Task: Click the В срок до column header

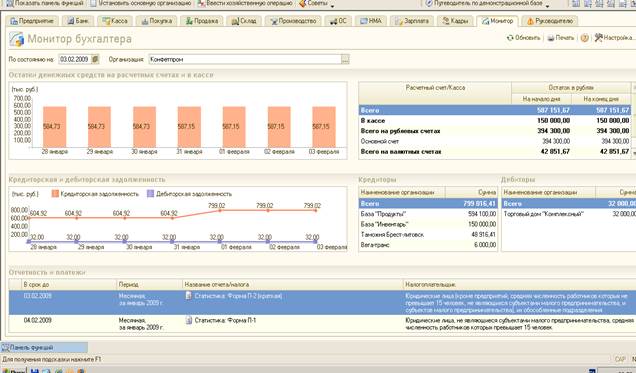Action: (x=69, y=285)
